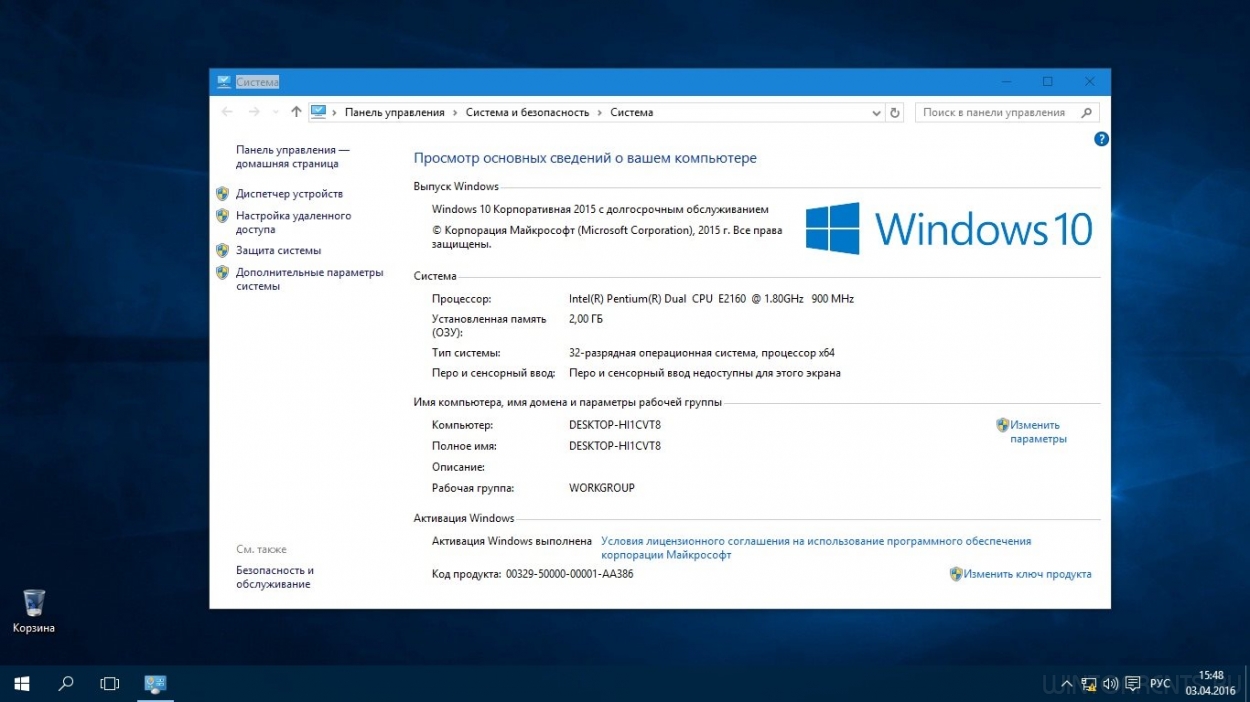Click shield icon beside Диспетчер устройств

223,193
